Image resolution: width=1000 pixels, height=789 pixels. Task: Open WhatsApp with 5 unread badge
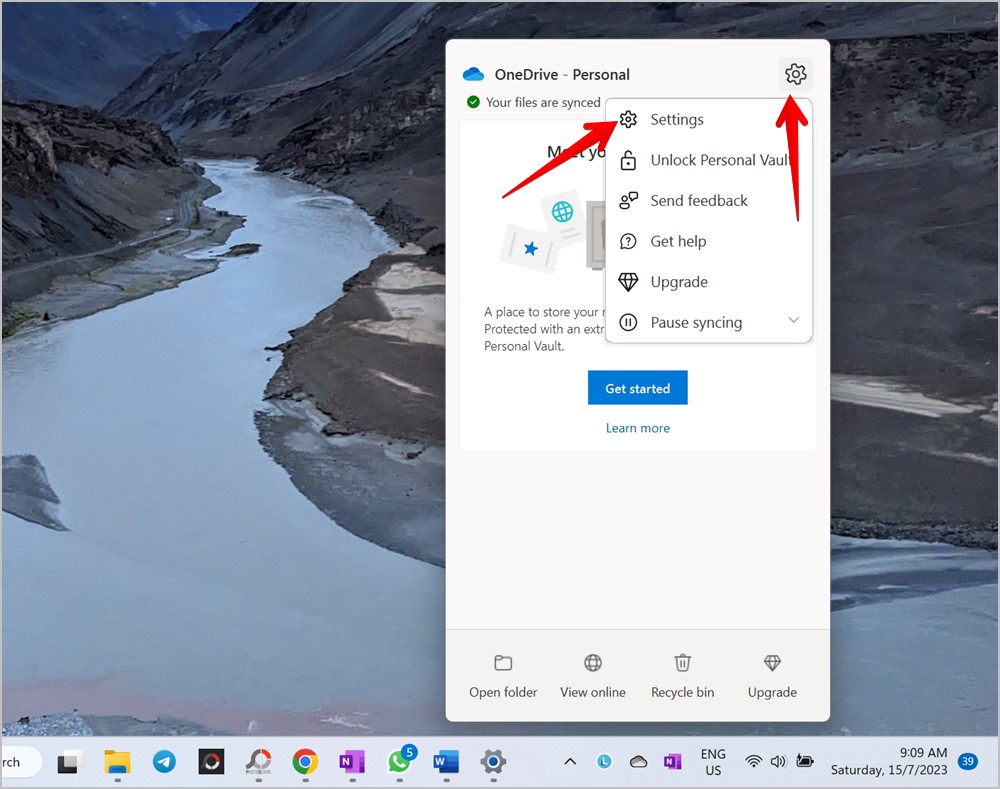point(400,760)
